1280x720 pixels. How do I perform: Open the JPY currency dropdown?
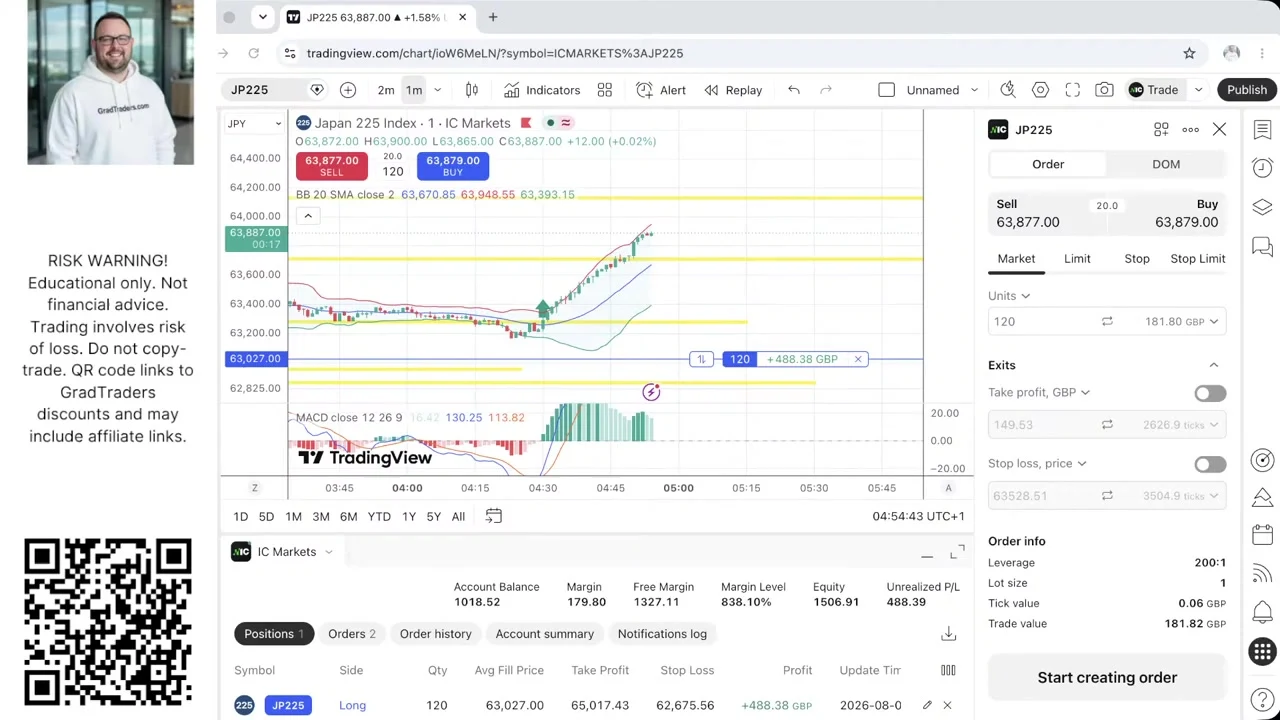(255, 124)
